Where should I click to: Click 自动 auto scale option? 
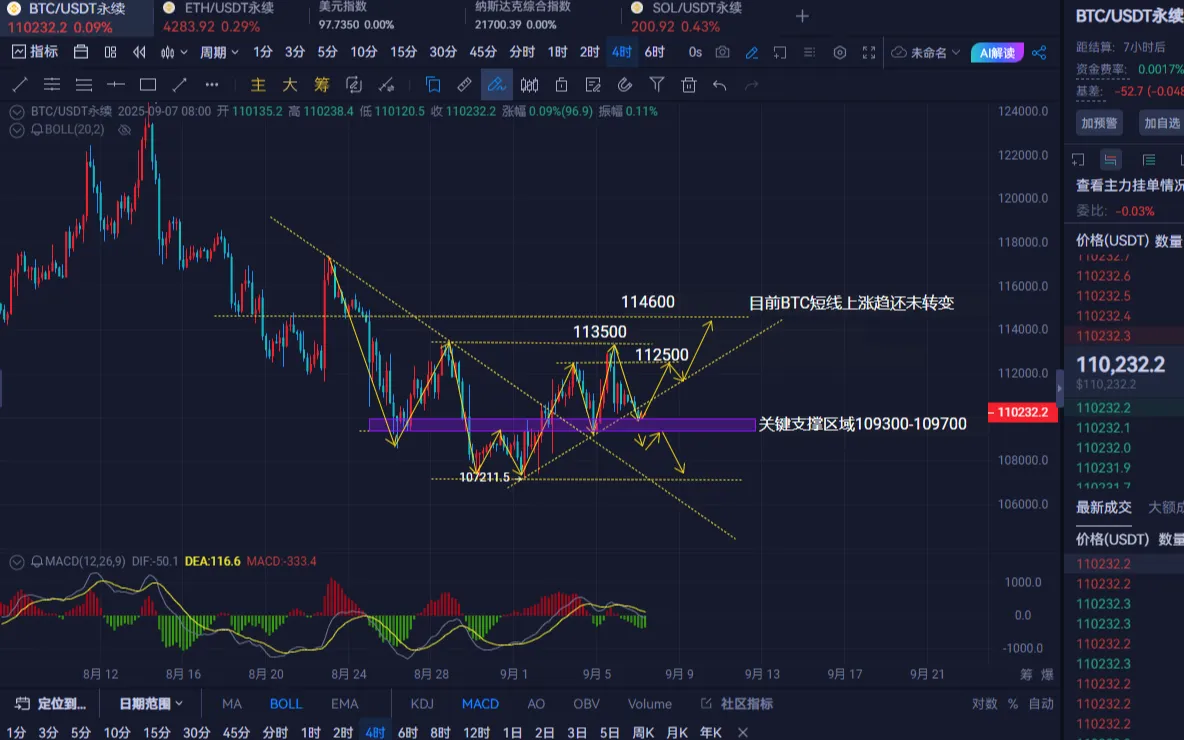pos(1041,704)
